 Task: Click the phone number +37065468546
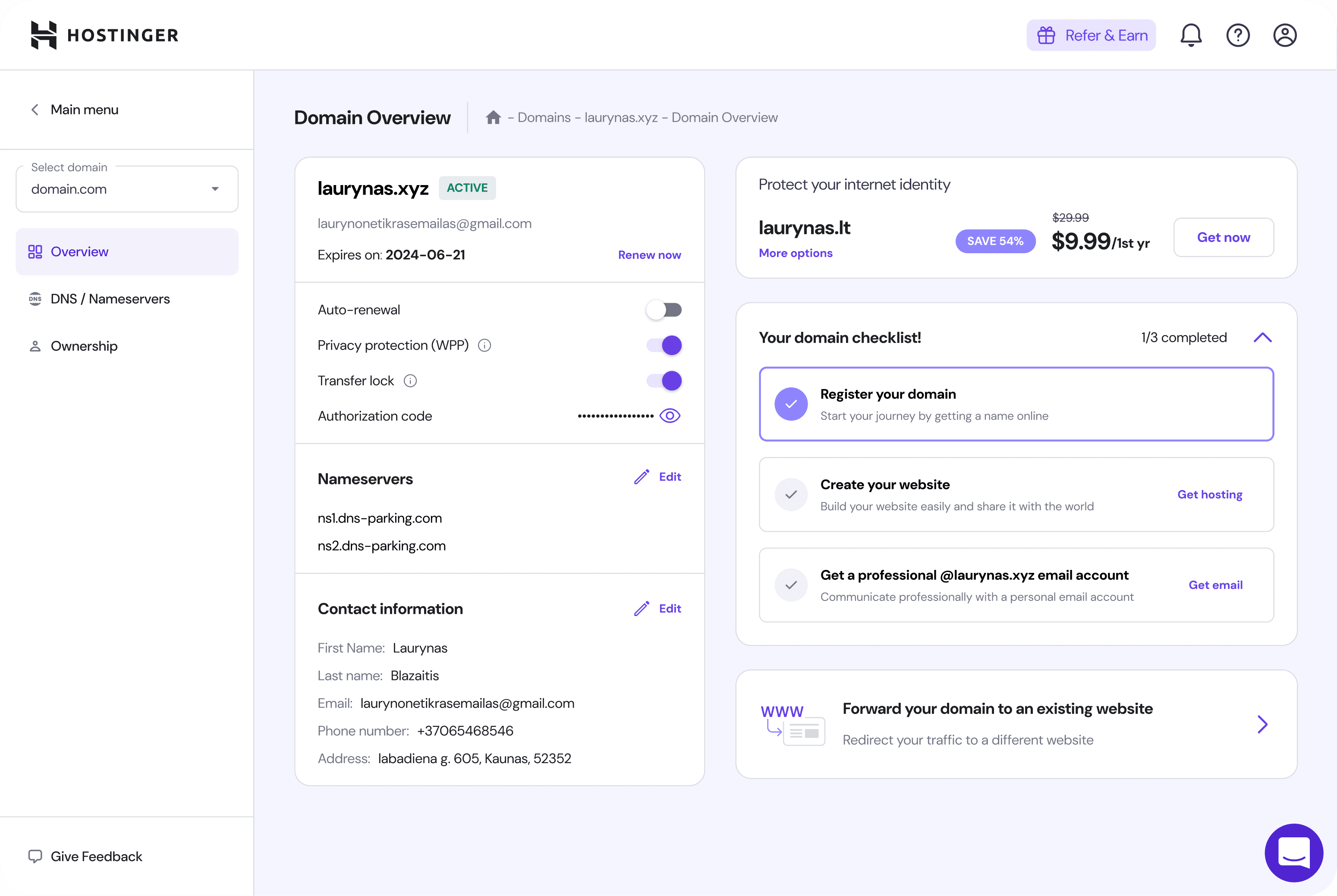pos(465,731)
